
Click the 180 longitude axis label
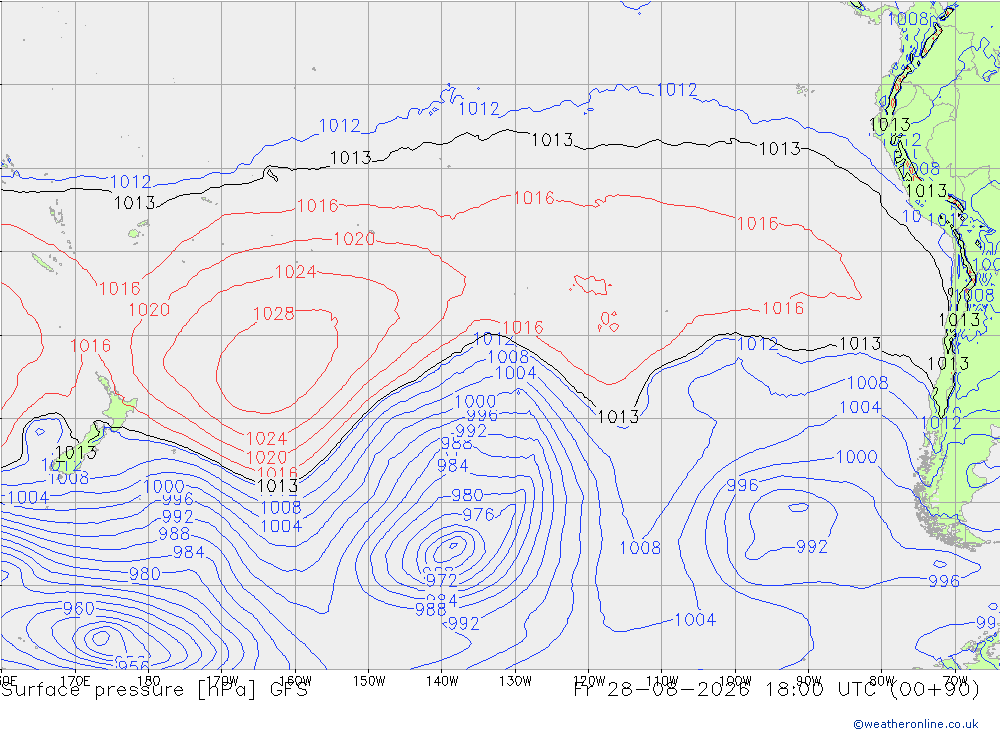click(x=149, y=681)
